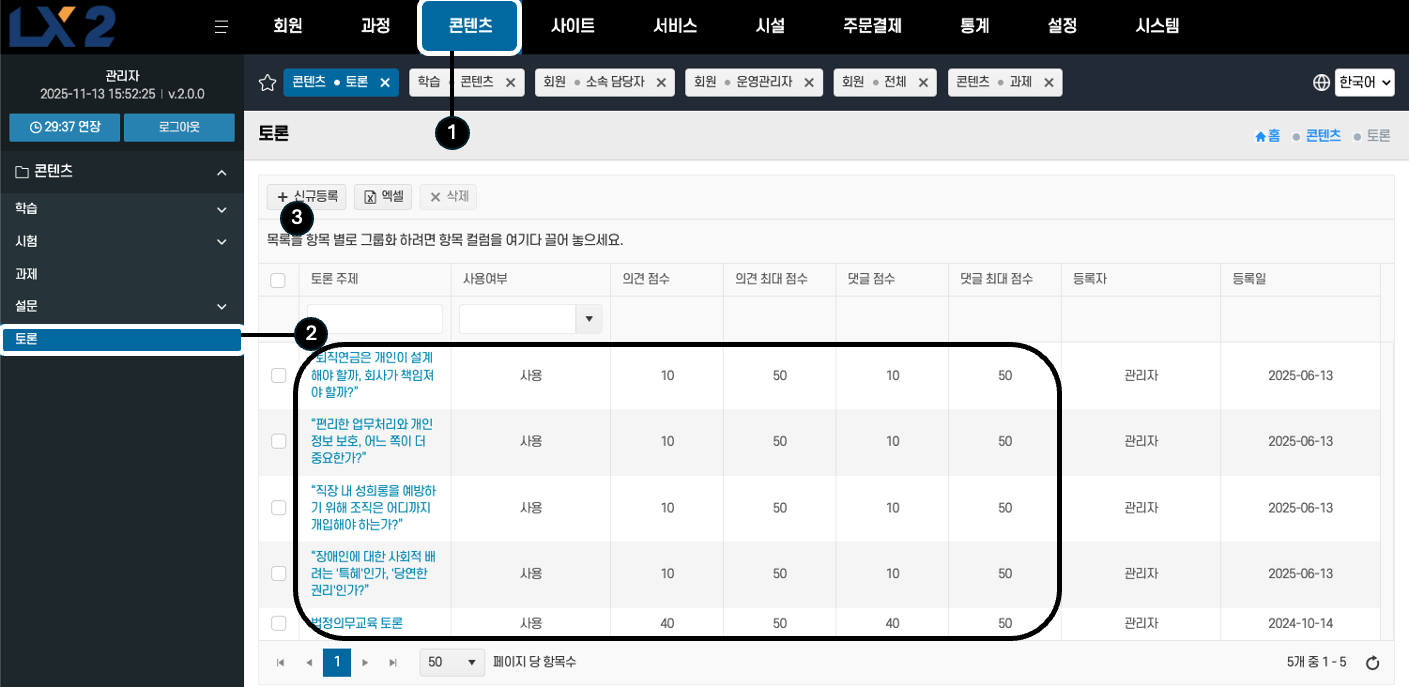Switch to the 회원 소속 담당자 tab
The image size is (1409, 687).
tap(594, 83)
